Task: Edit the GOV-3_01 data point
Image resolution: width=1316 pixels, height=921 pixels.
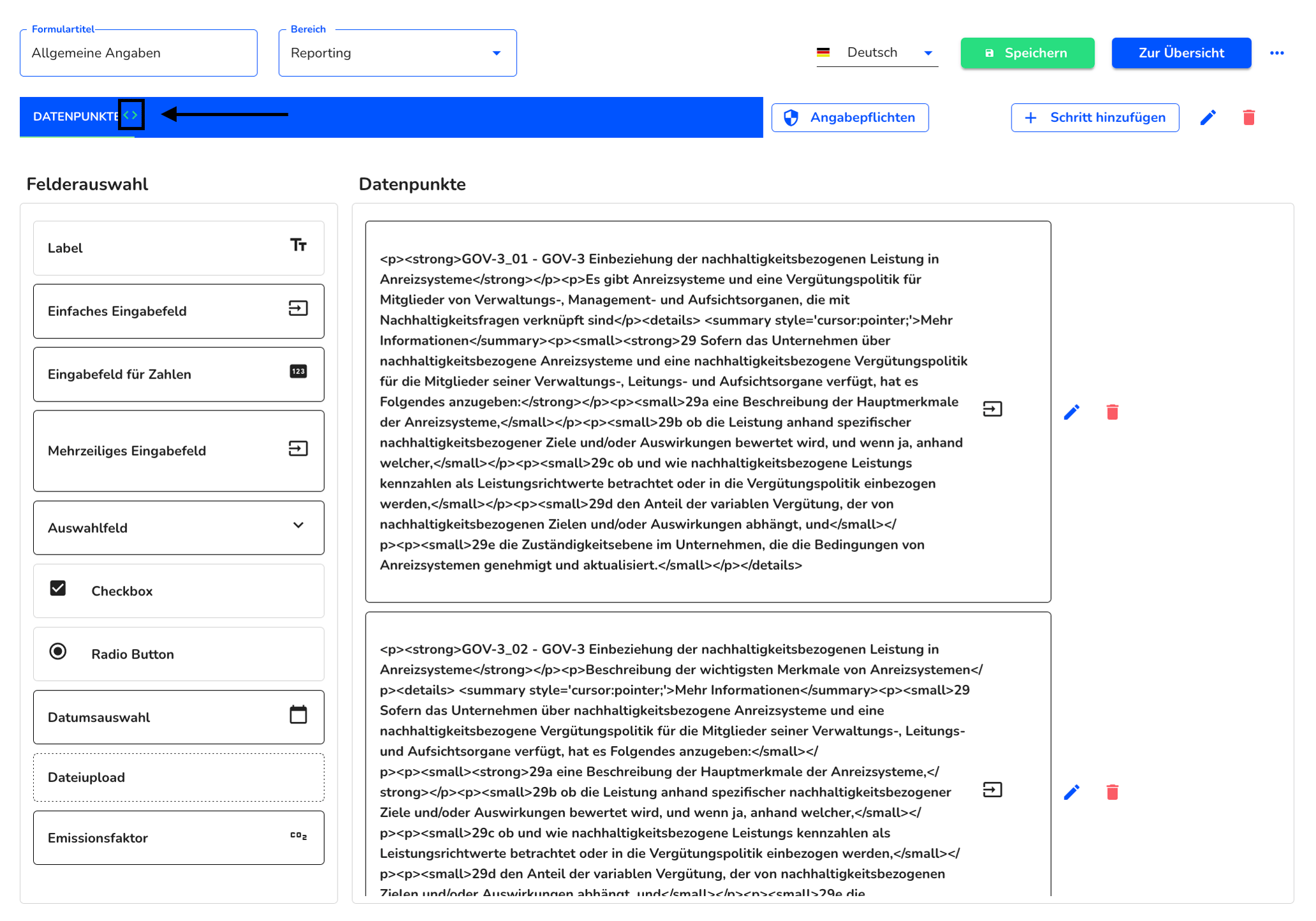Action: (1072, 412)
